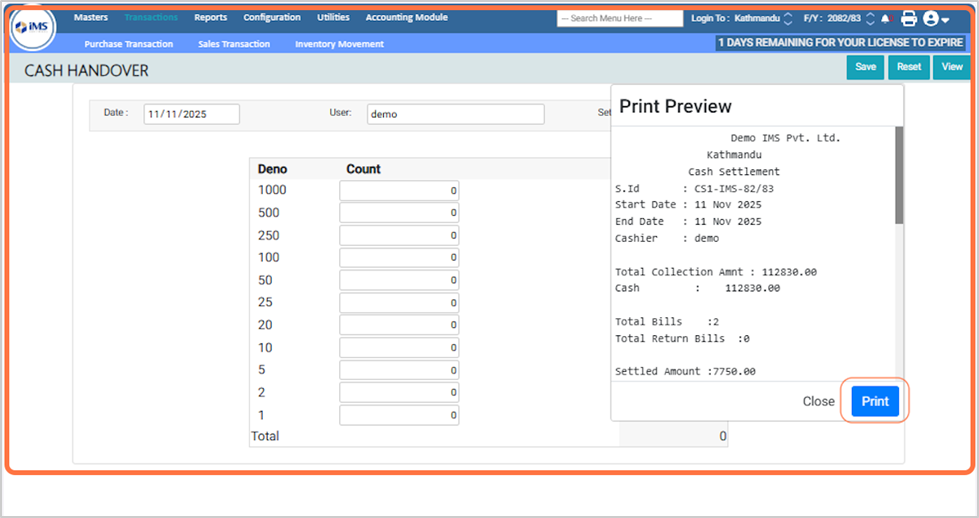The width and height of the screenshot is (979, 518).
Task: Click the Date input field
Action: point(191,114)
